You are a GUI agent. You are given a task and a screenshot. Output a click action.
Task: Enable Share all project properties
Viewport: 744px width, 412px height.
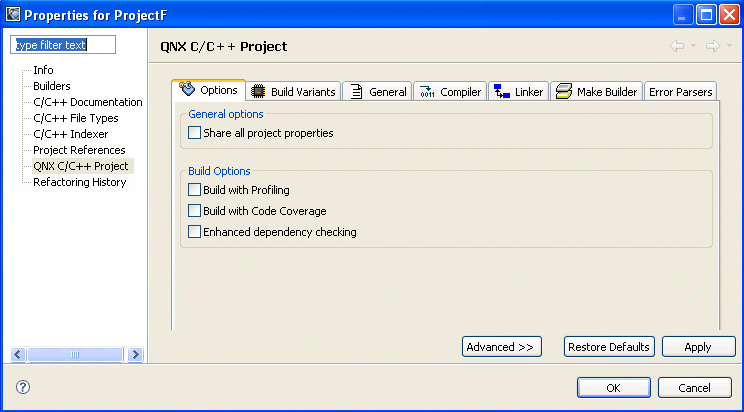click(194, 133)
